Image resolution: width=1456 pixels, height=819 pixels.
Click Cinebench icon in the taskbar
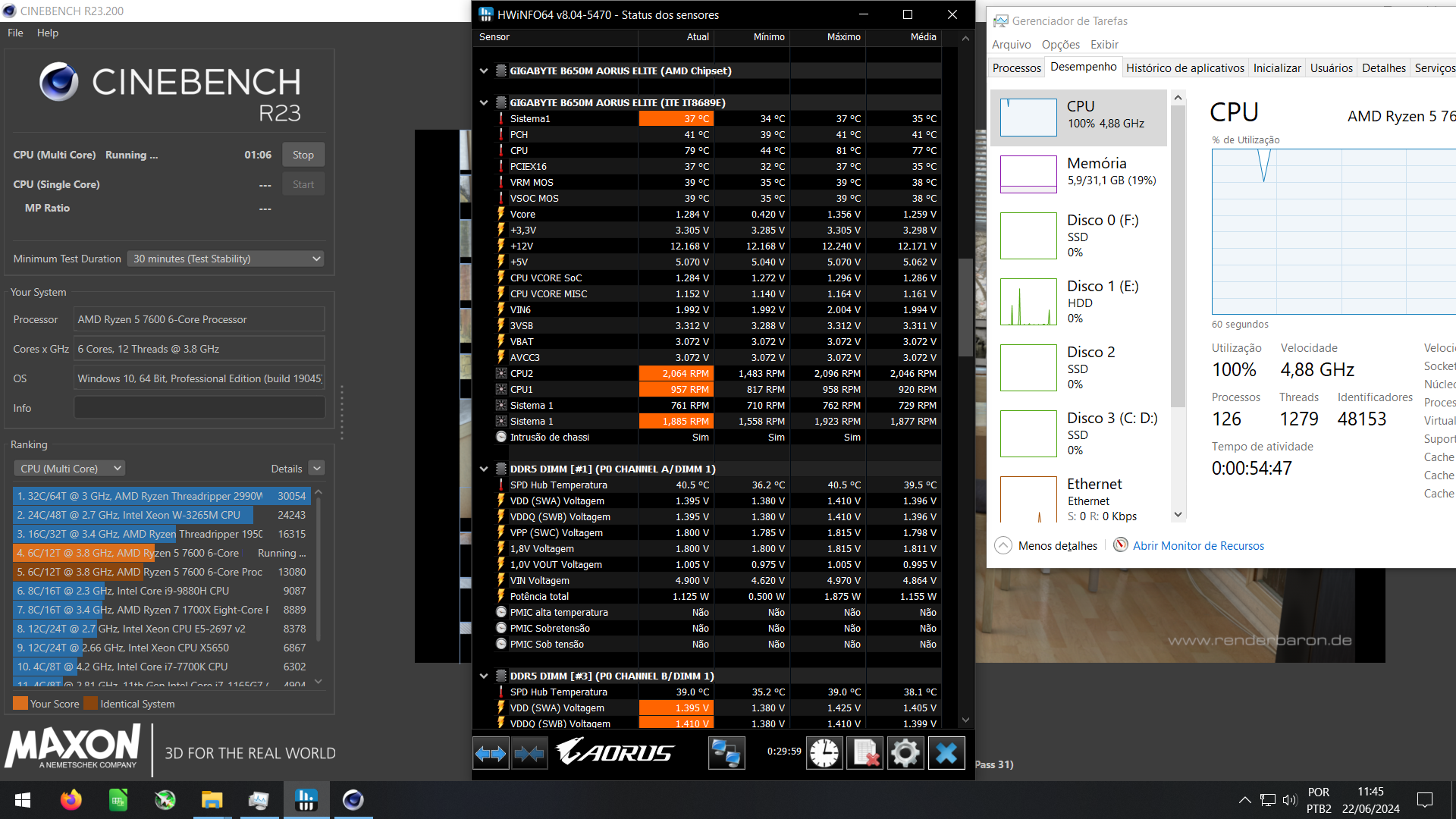coord(353,800)
